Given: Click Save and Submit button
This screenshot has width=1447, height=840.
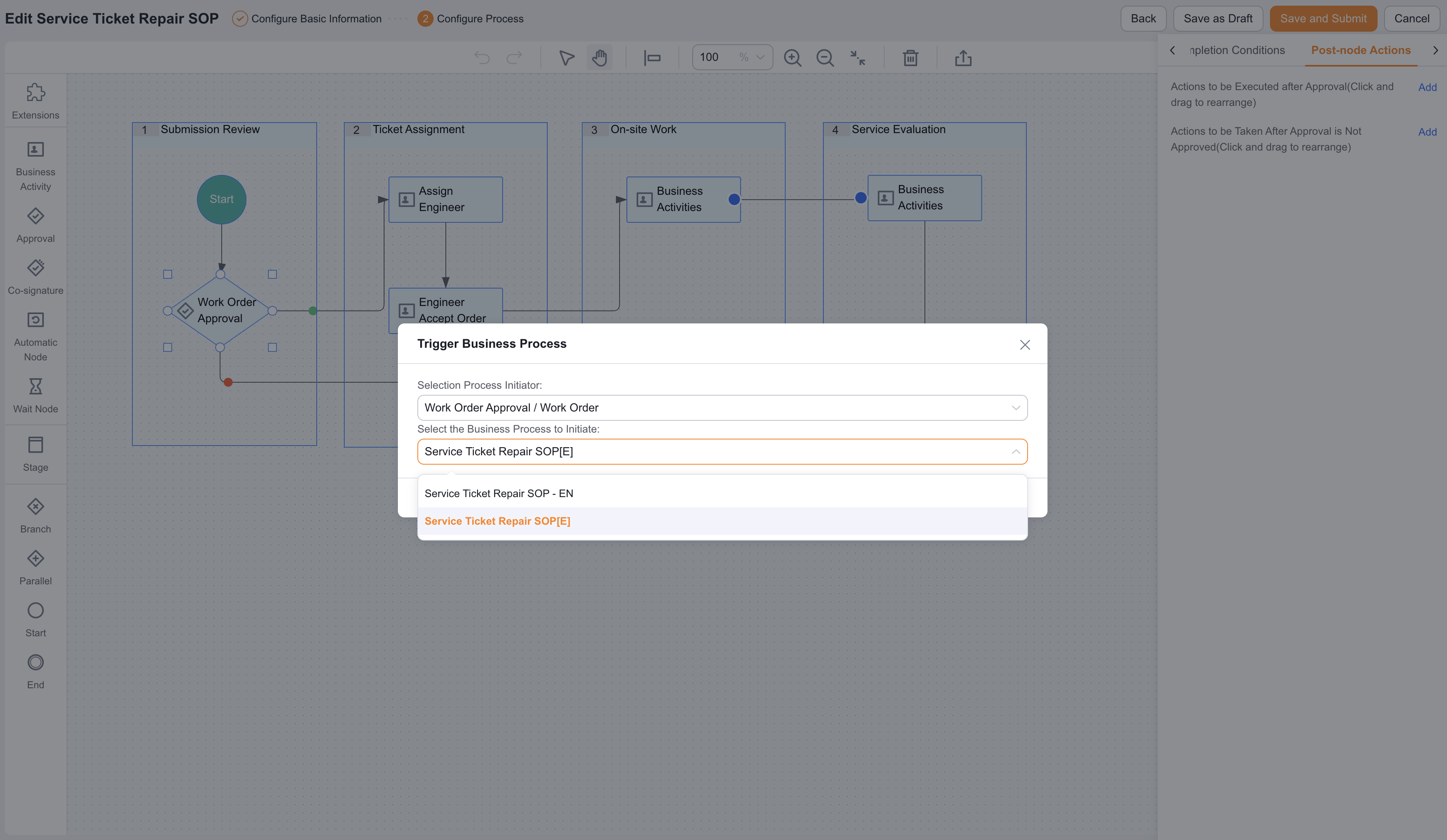Looking at the screenshot, I should pos(1323,18).
